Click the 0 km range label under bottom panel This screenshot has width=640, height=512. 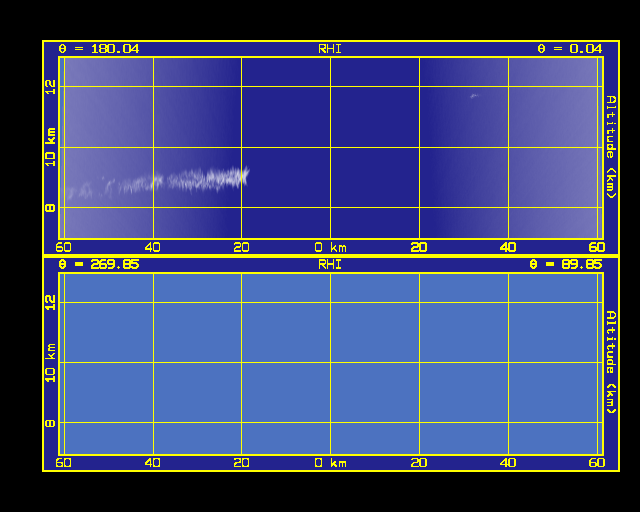(x=331, y=463)
